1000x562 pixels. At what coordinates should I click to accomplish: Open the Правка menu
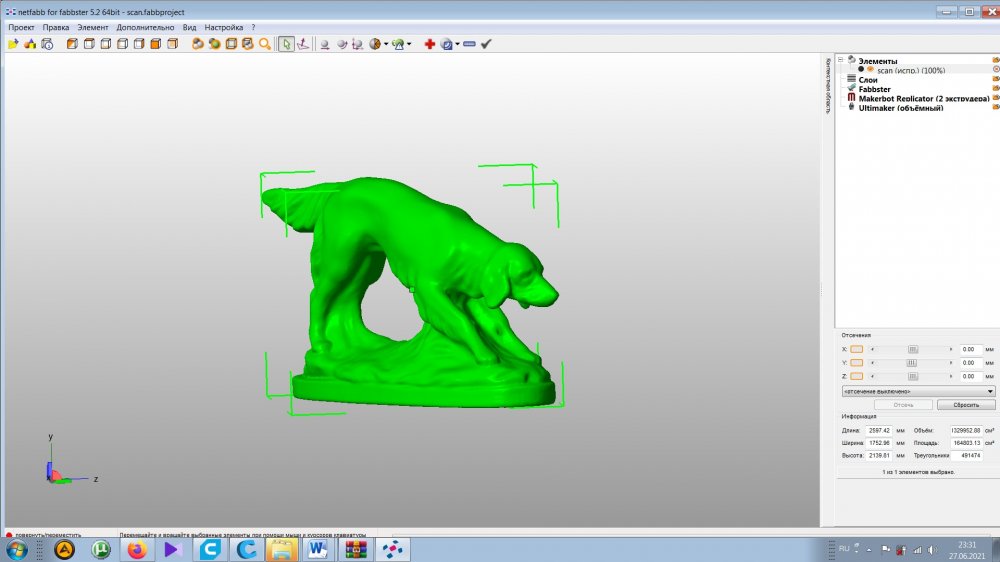point(55,27)
